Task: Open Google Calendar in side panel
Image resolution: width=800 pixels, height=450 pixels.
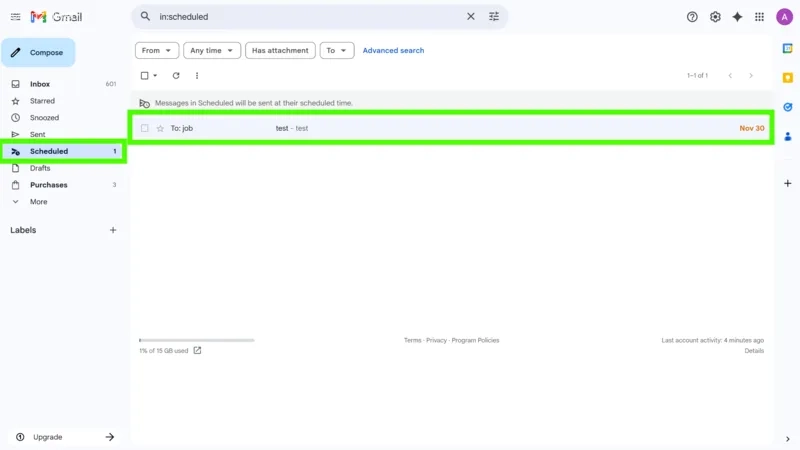Action: tap(787, 48)
